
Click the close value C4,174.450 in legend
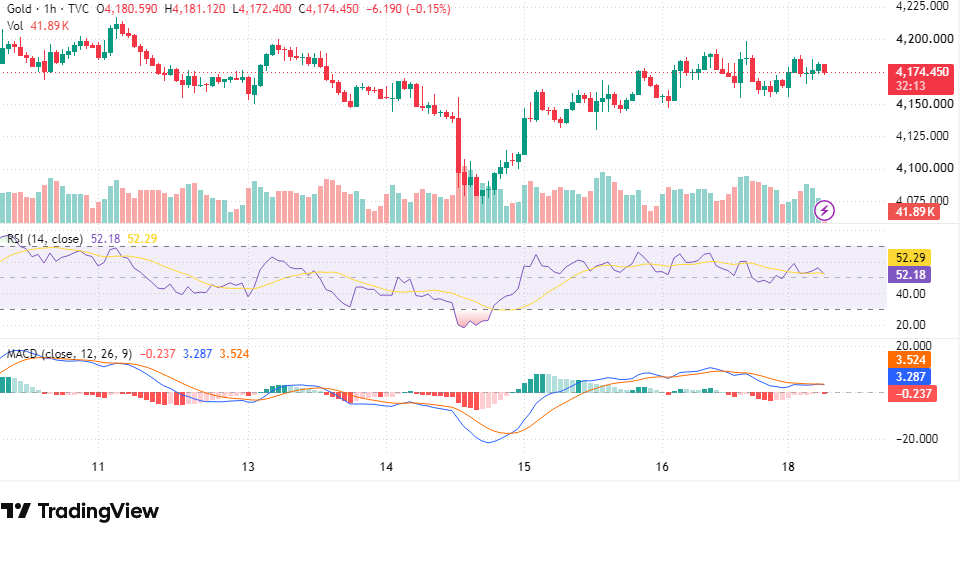(x=328, y=9)
